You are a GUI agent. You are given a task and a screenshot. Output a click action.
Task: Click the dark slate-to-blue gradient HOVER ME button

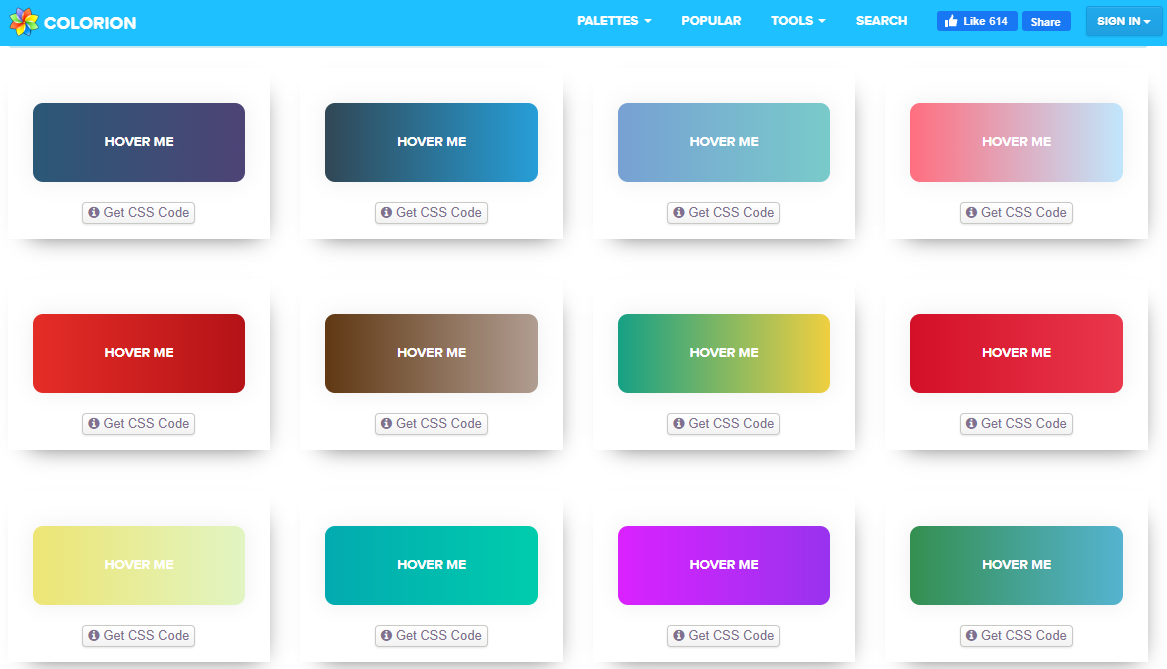pyautogui.click(x=431, y=142)
